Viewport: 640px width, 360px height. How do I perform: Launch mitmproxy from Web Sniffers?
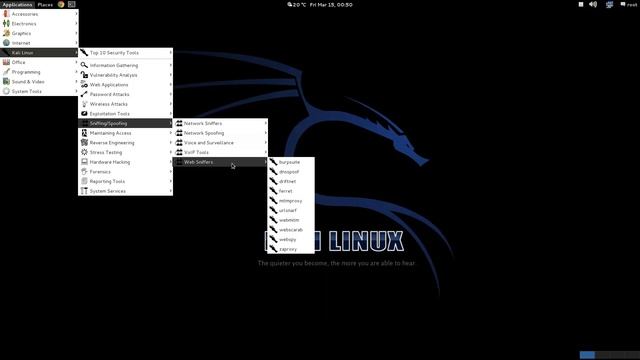tap(291, 201)
